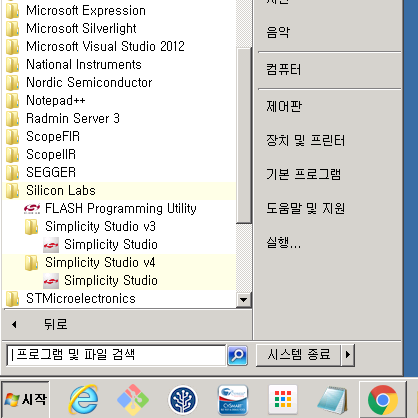Open the circuit tree taskbar icon

(x=183, y=399)
